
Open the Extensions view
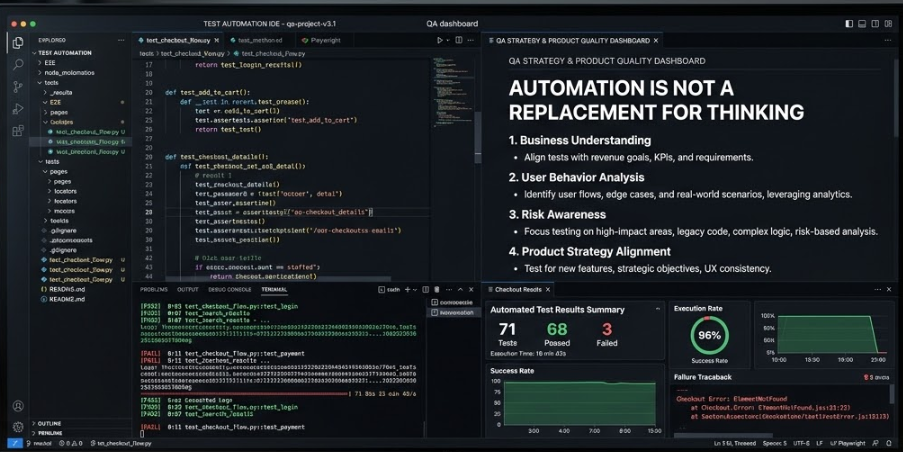click(x=17, y=131)
